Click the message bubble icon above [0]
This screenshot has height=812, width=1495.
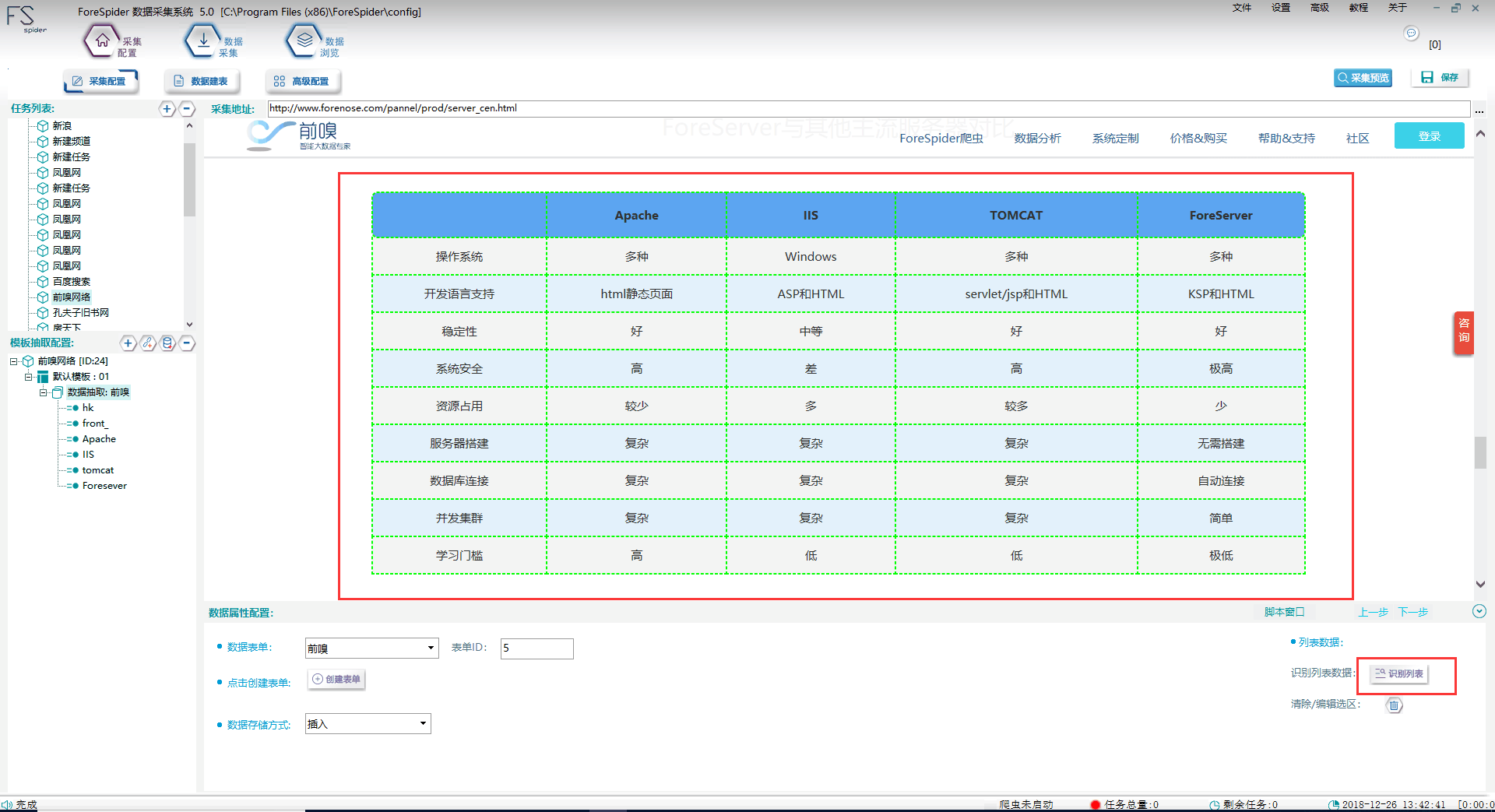click(x=1411, y=33)
